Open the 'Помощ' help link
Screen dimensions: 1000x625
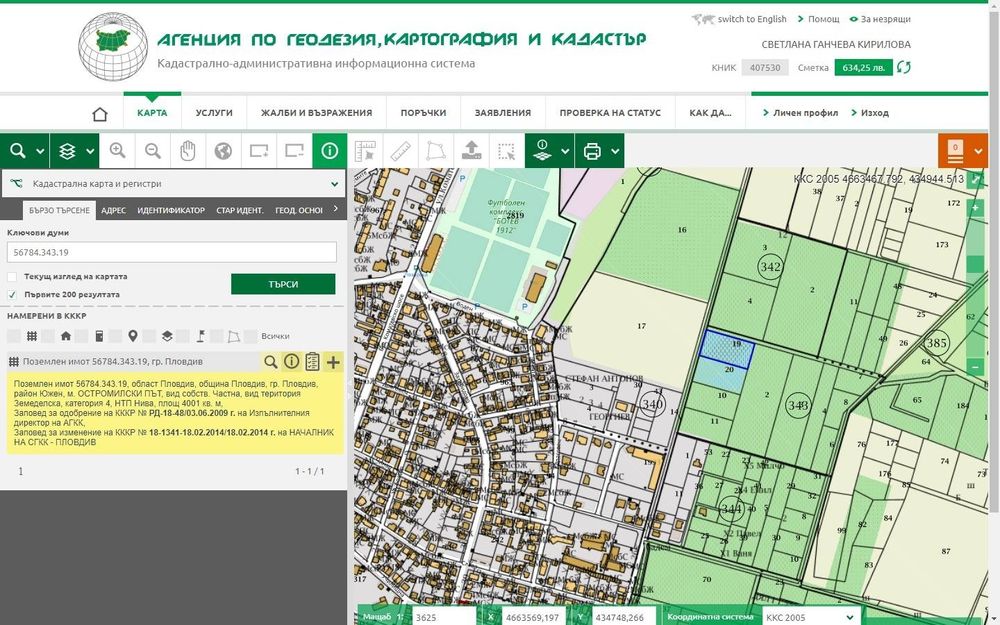pos(823,19)
